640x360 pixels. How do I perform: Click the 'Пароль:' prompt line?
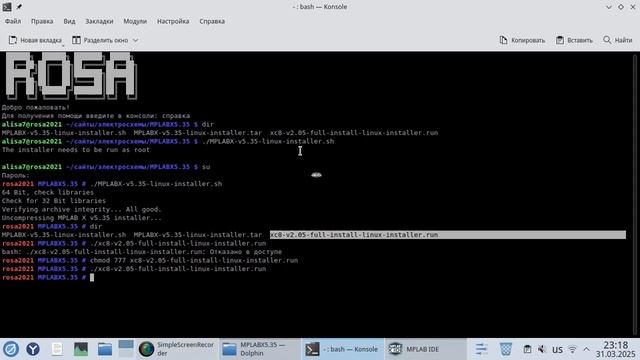(x=16, y=176)
